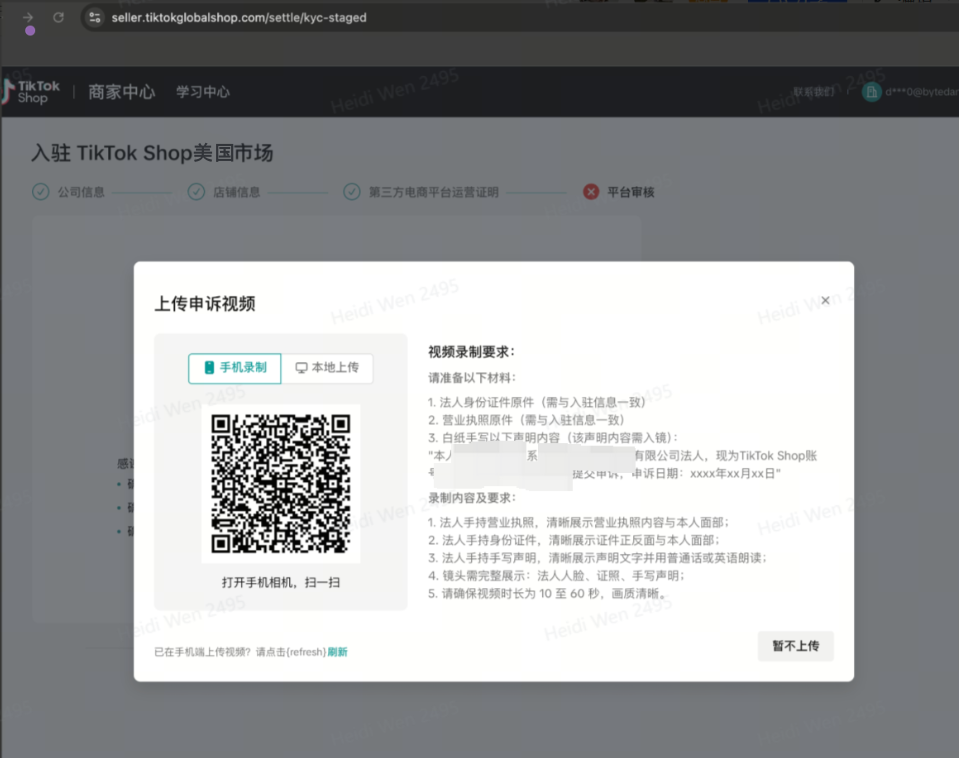This screenshot has width=959, height=758.
Task: Click line 请确保视频时长为 10 至 60 秒
Action: pos(547,593)
